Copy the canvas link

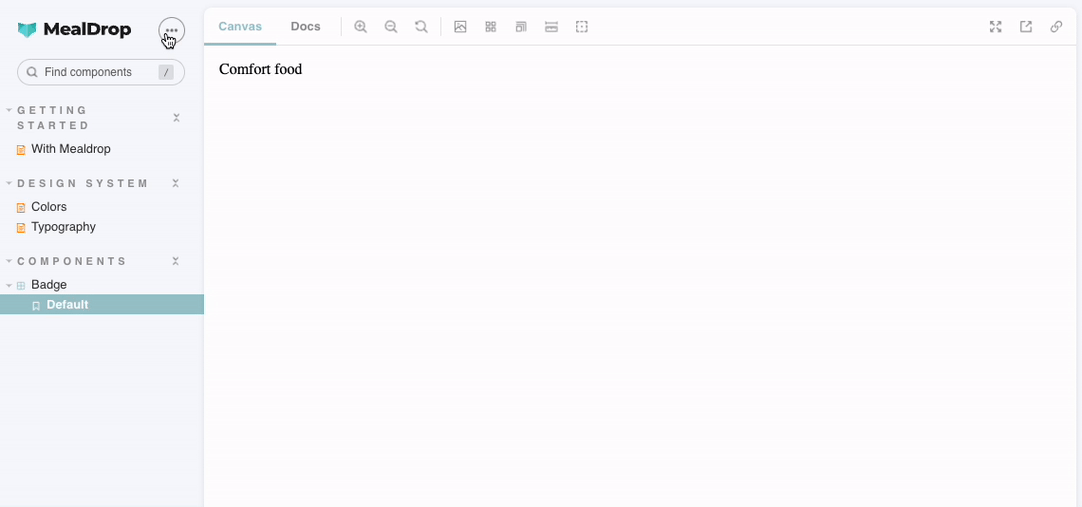[x=1056, y=27]
